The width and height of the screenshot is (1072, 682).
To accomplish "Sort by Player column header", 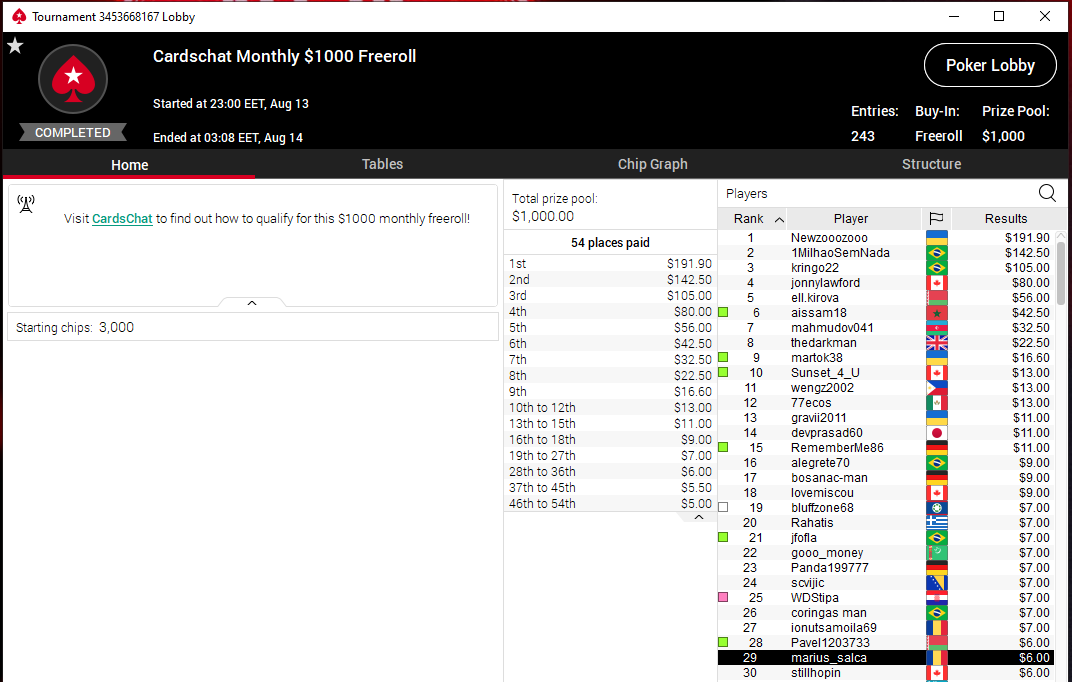I will (854, 219).
